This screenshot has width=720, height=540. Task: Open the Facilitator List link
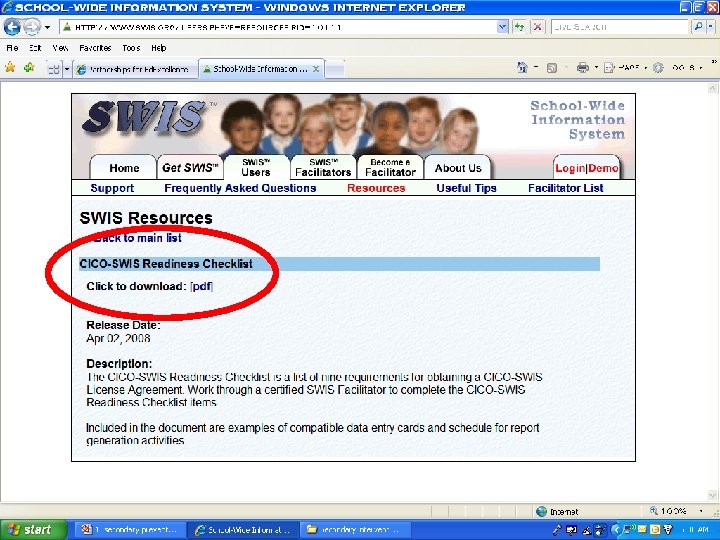tap(566, 188)
